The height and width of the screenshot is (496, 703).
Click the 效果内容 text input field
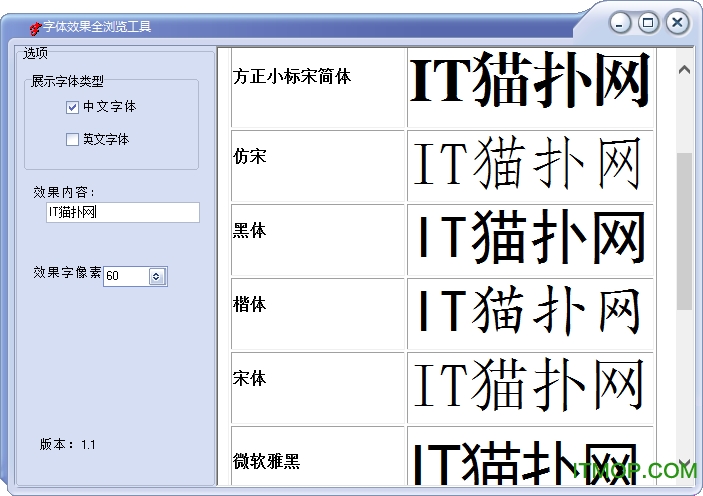click(123, 212)
